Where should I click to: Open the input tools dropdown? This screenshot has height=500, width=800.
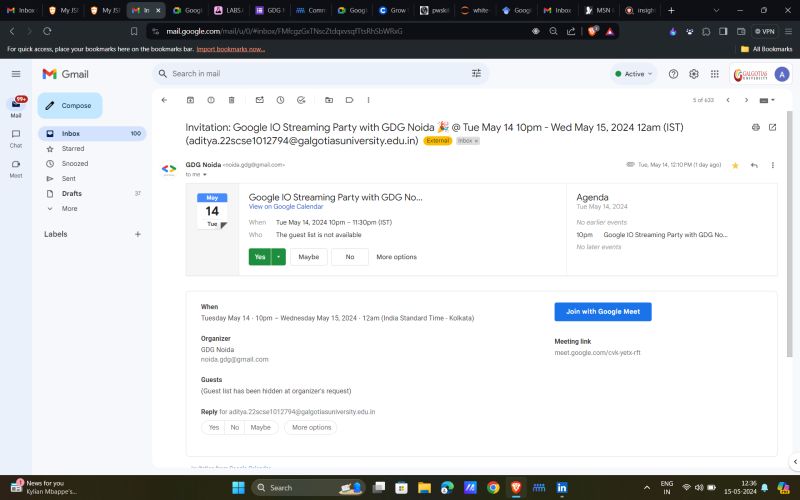767,100
